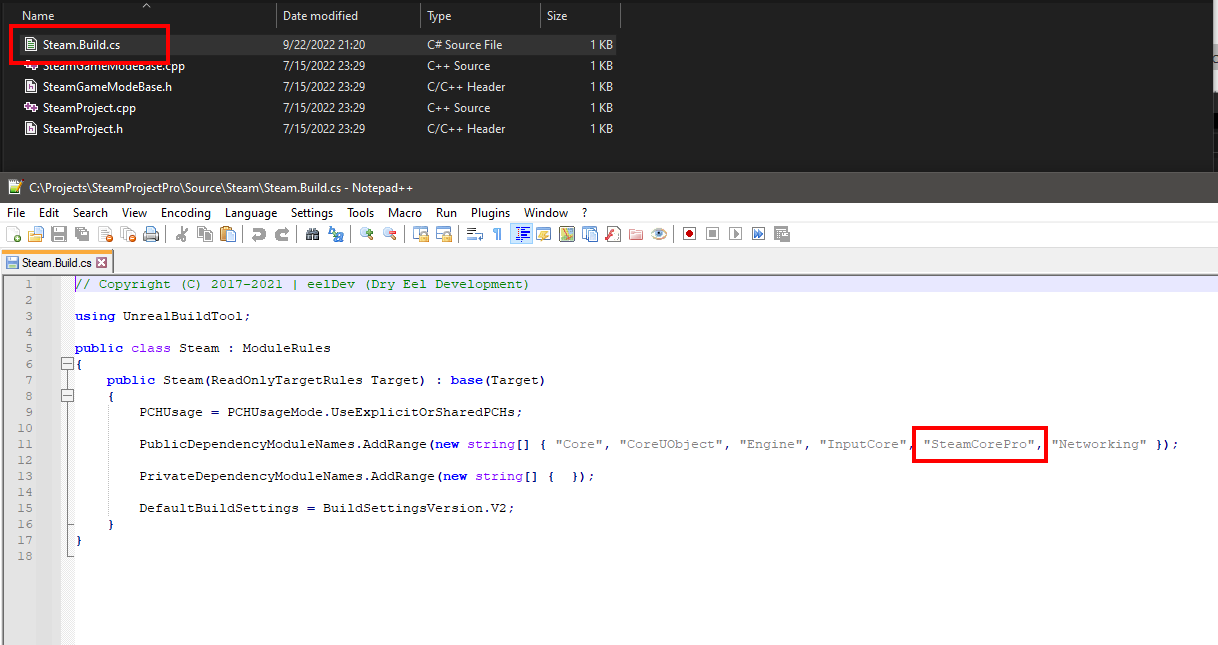Open the View menu

pyautogui.click(x=134, y=213)
